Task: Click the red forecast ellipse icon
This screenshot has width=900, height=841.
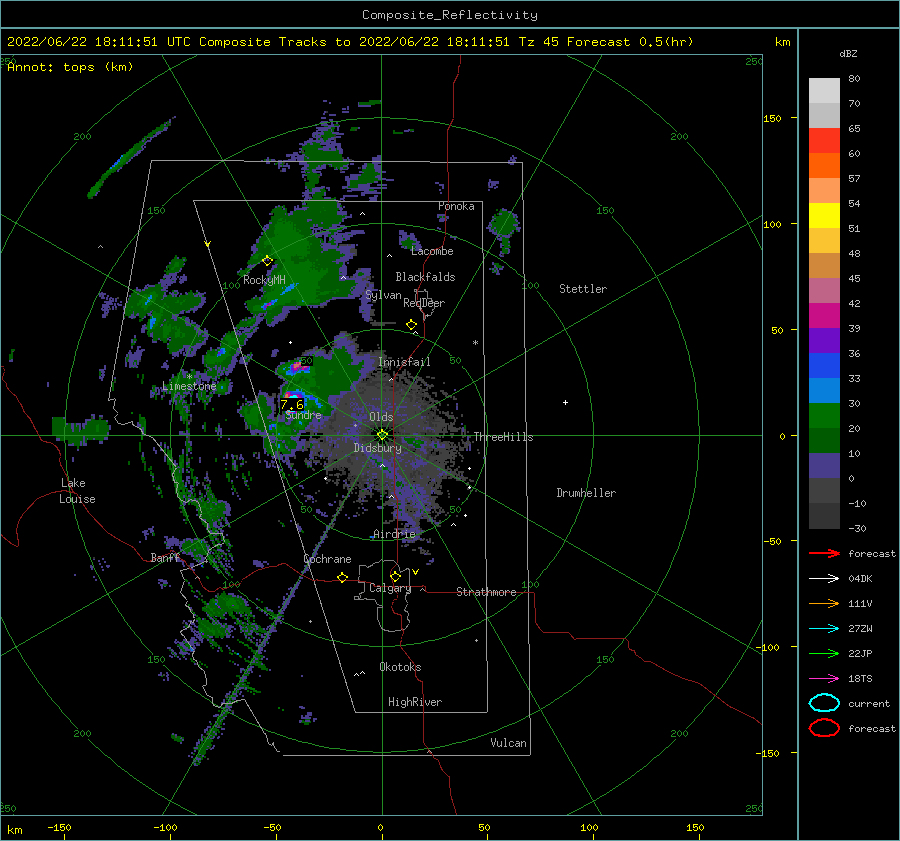Action: pos(824,728)
